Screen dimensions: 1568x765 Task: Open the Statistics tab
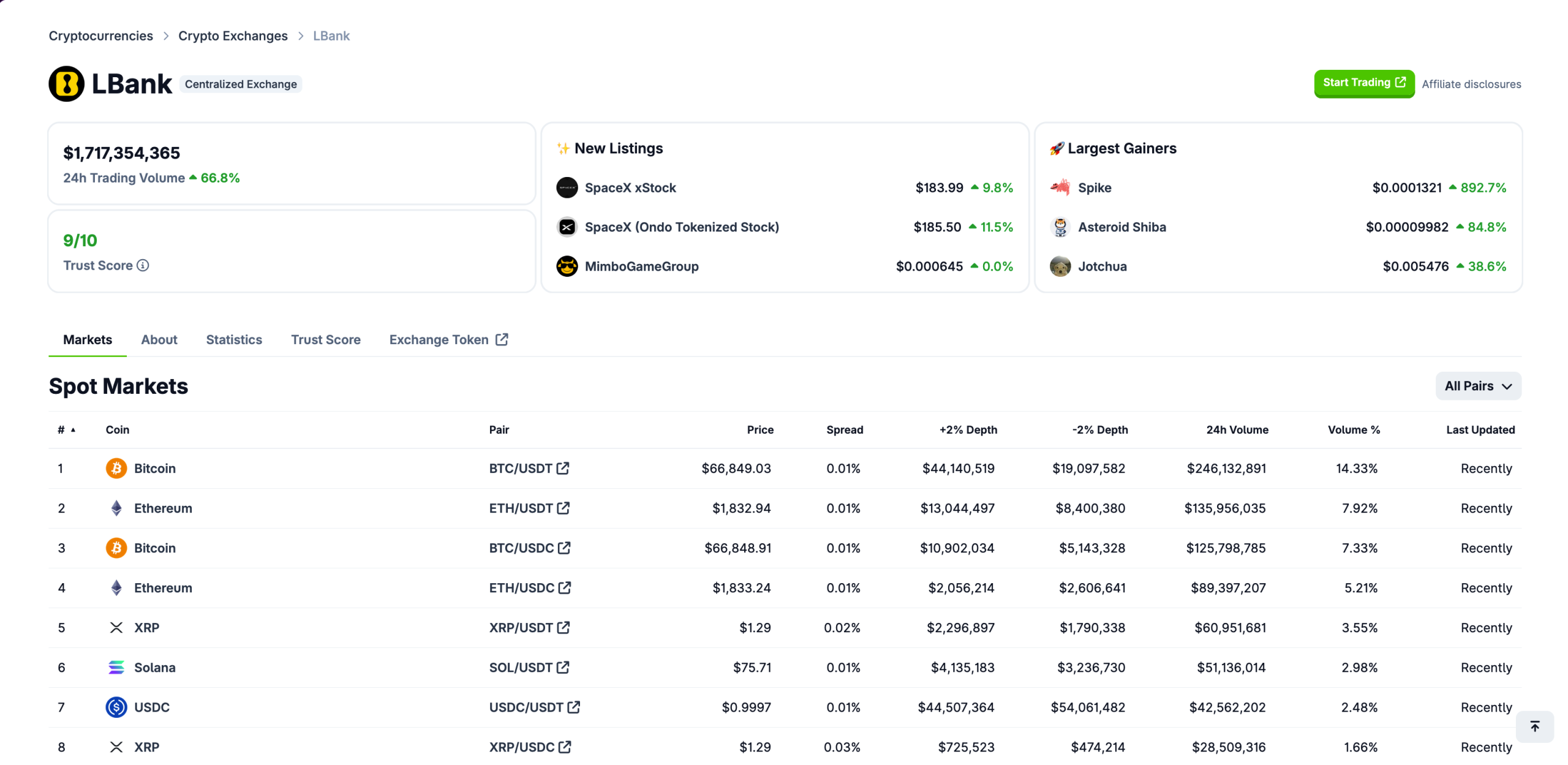tap(234, 340)
